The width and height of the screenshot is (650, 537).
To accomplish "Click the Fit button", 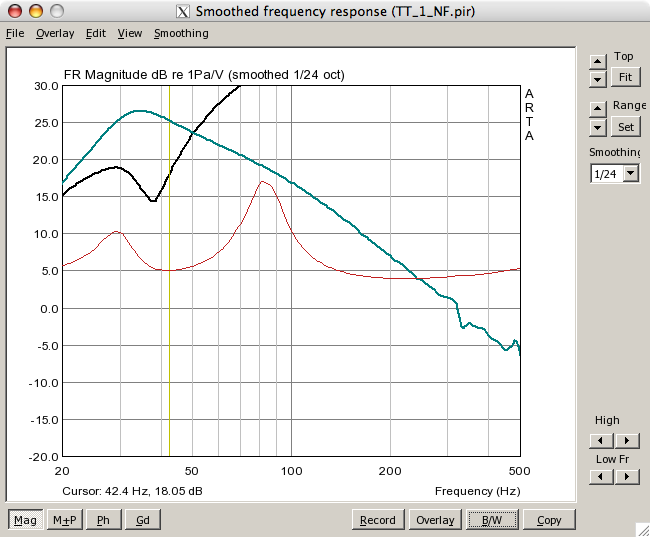I will point(626,77).
